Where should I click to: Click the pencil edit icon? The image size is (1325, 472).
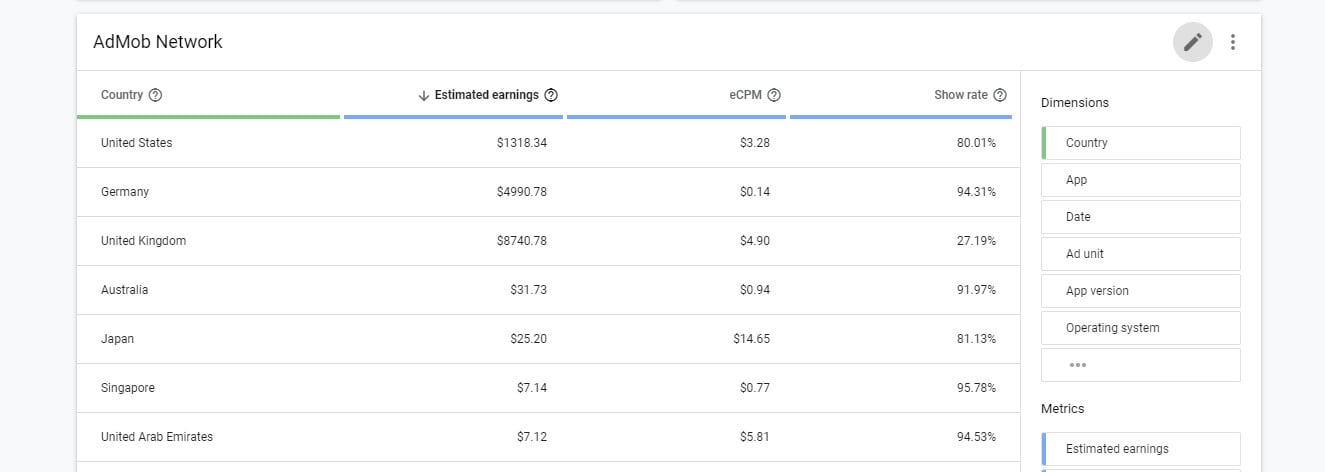point(1192,42)
